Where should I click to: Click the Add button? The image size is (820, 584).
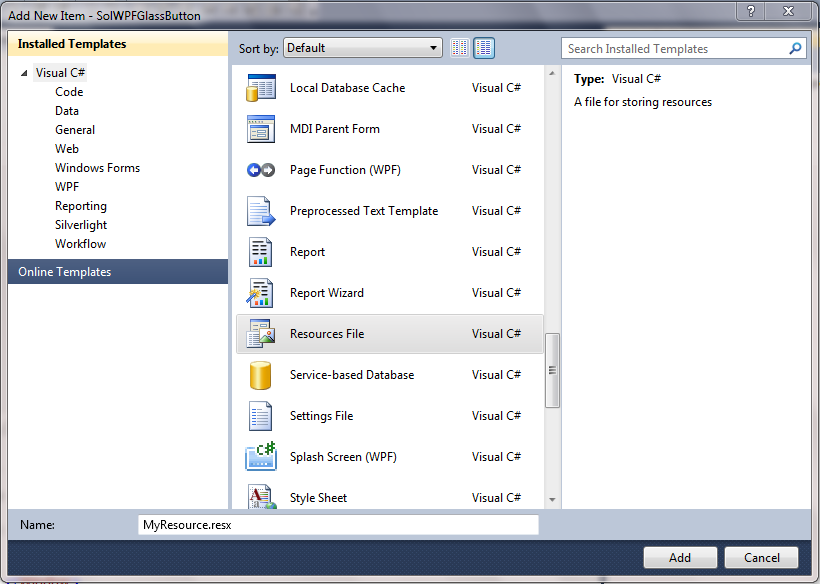[680, 557]
